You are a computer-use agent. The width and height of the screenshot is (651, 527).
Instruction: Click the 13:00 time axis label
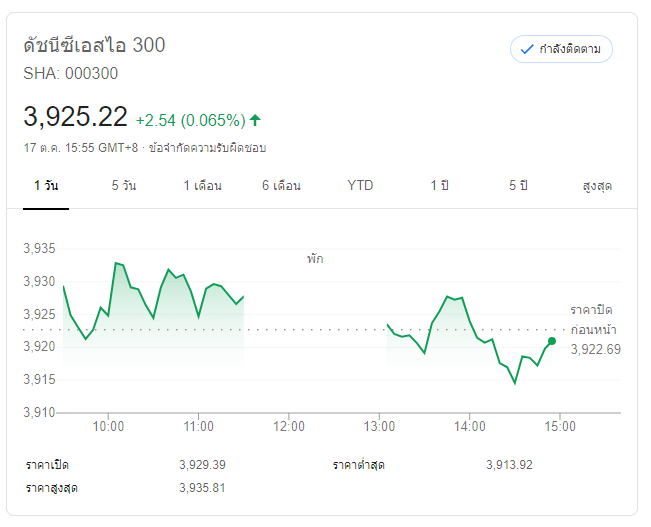pos(379,426)
